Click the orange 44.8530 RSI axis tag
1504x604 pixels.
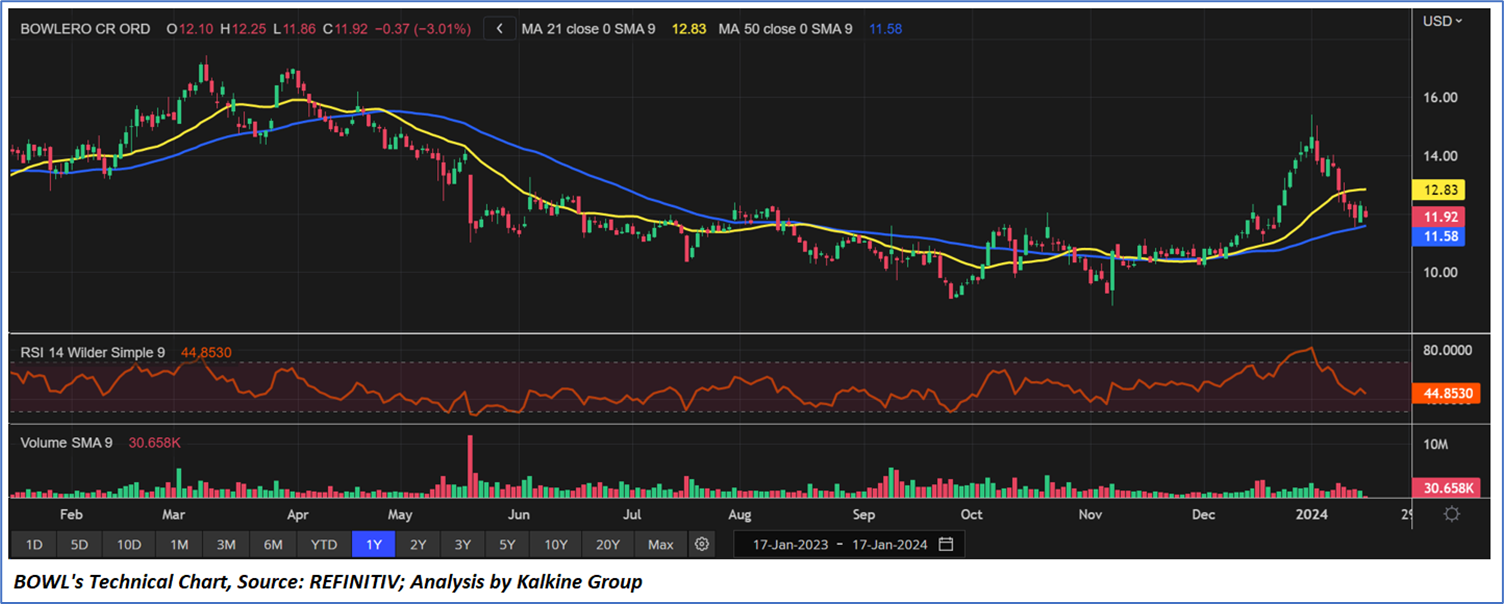coord(1444,394)
